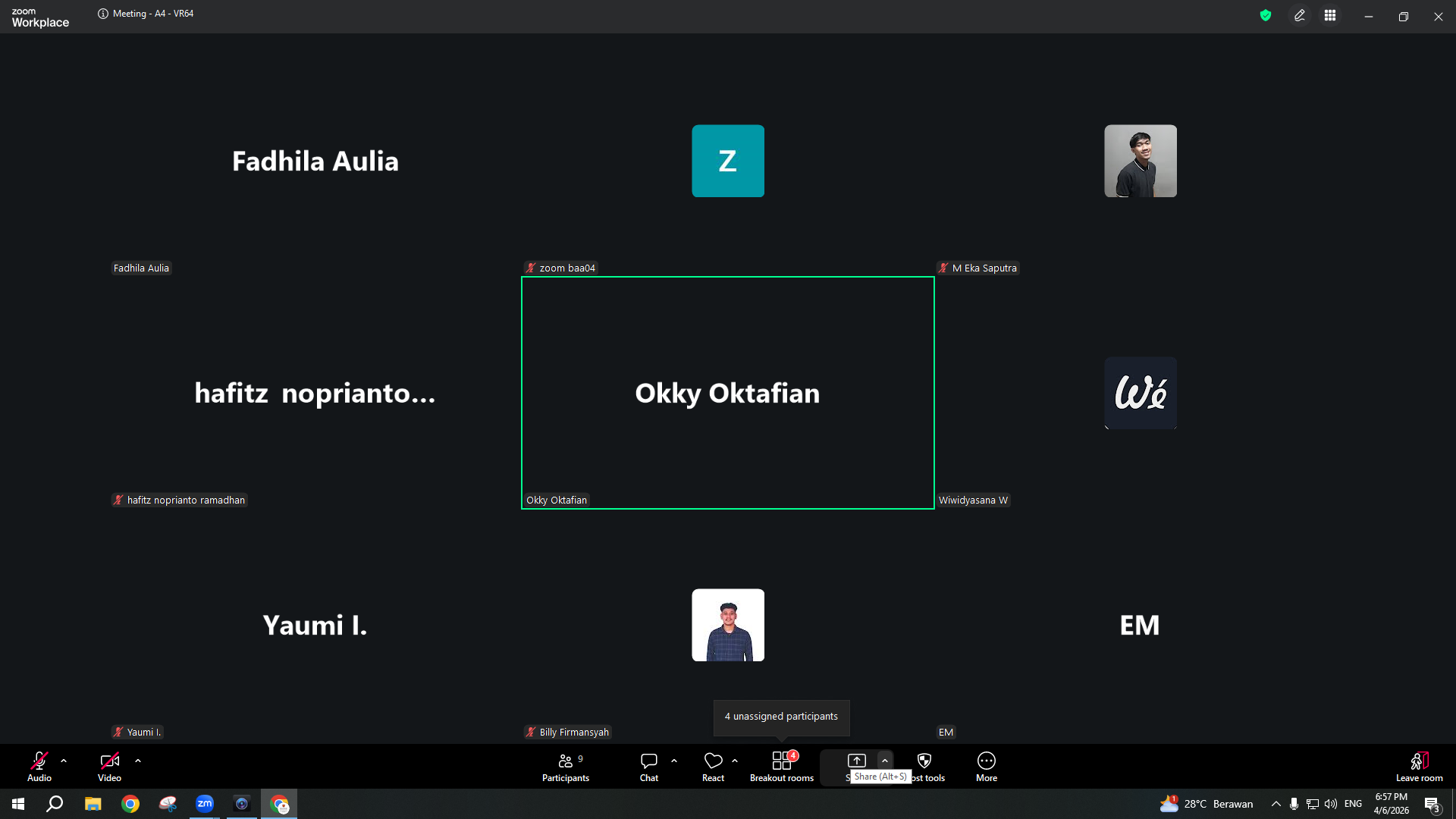Open the More options menu
Screen dimensions: 1456x819
tap(987, 767)
